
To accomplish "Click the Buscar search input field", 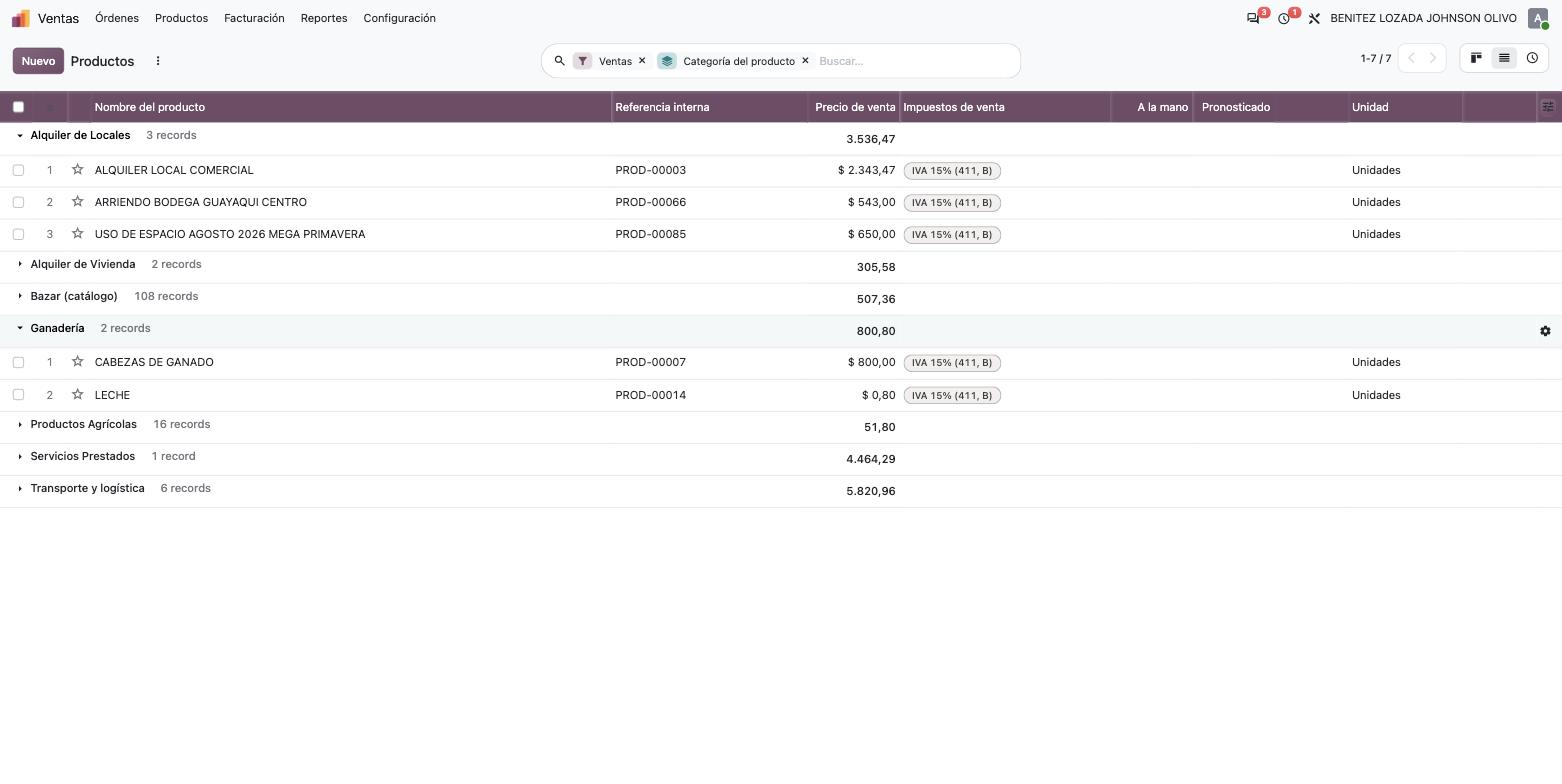I will pyautogui.click(x=915, y=61).
